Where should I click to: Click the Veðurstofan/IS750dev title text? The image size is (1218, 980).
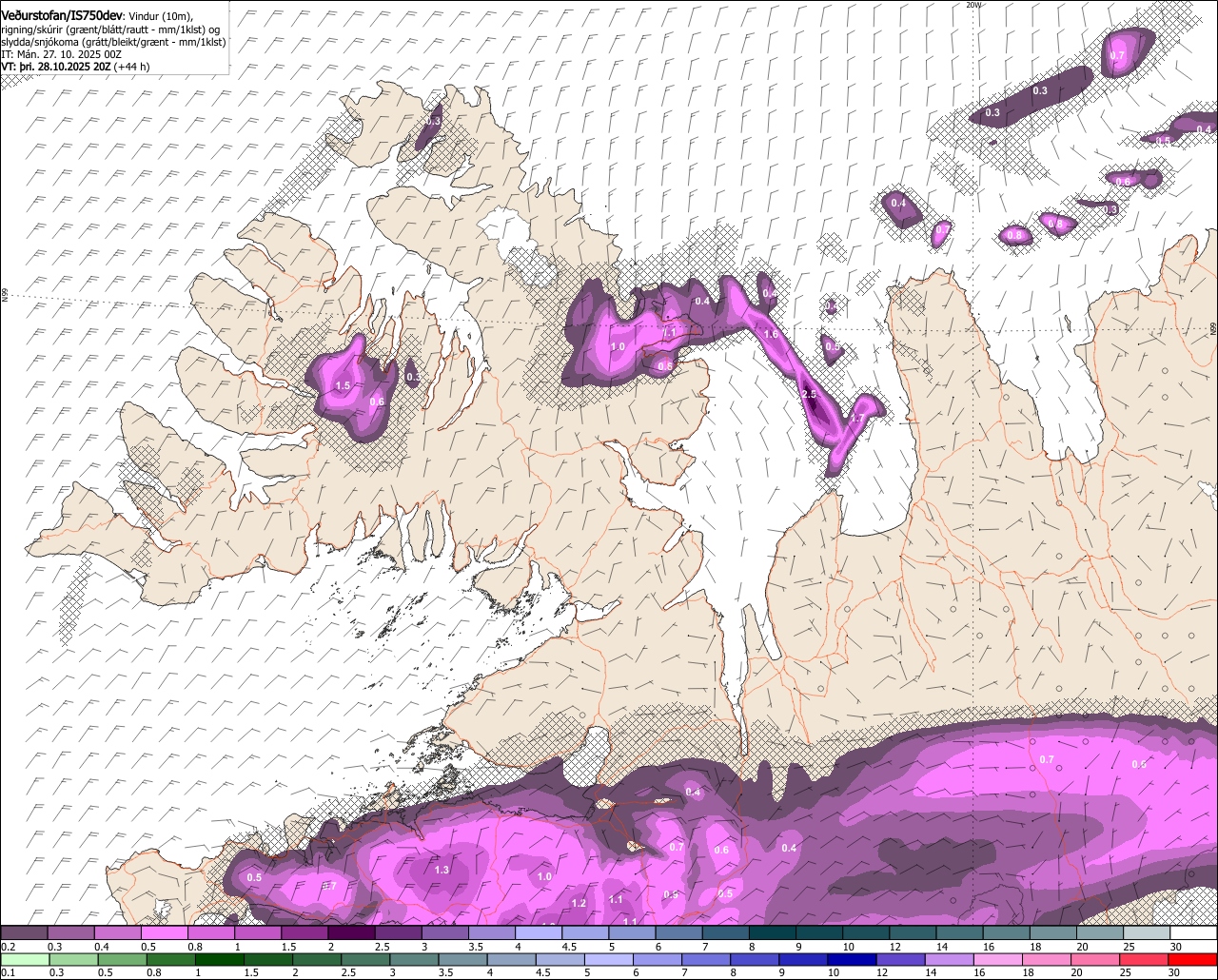coord(62,17)
